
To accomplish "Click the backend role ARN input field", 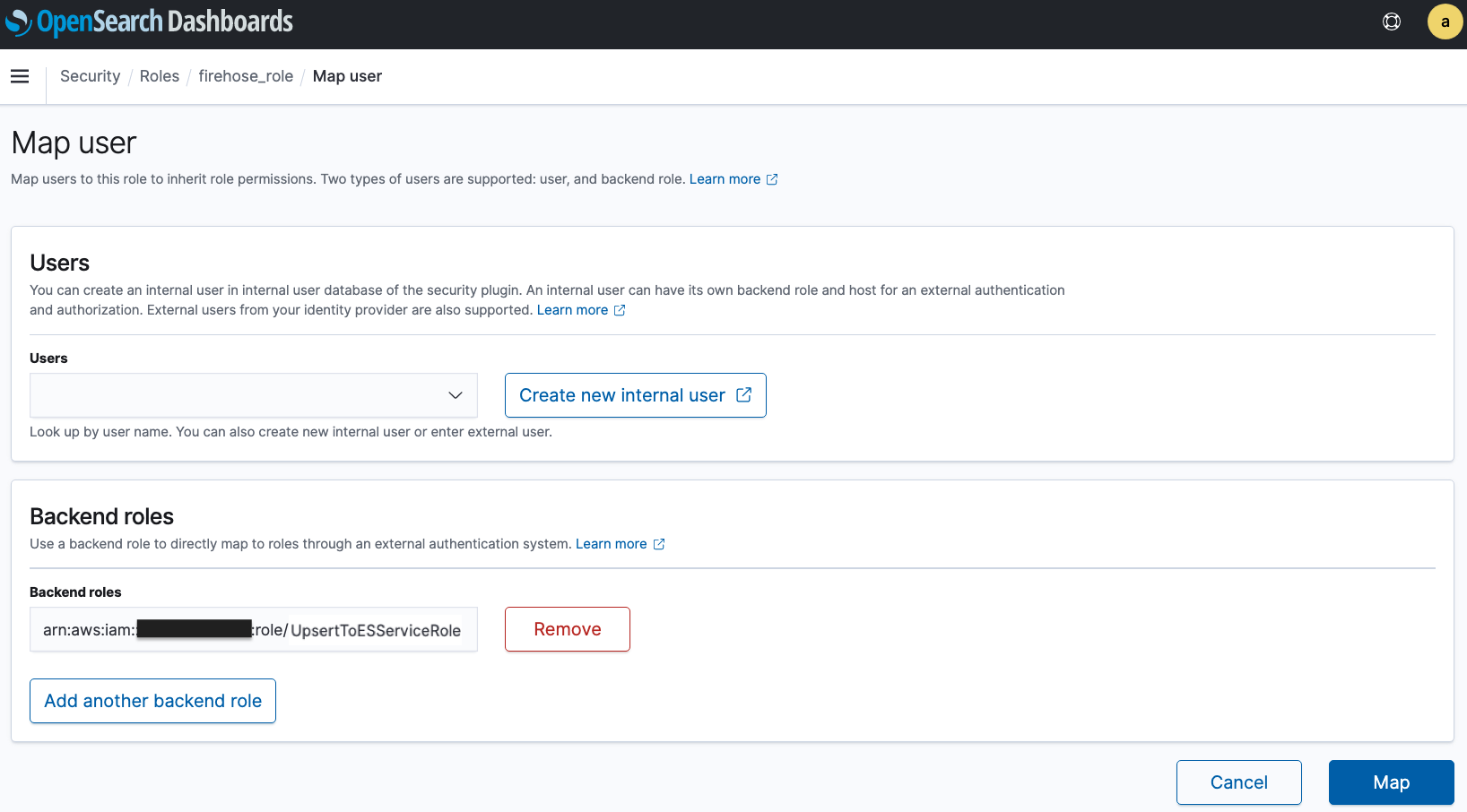I will click(254, 629).
